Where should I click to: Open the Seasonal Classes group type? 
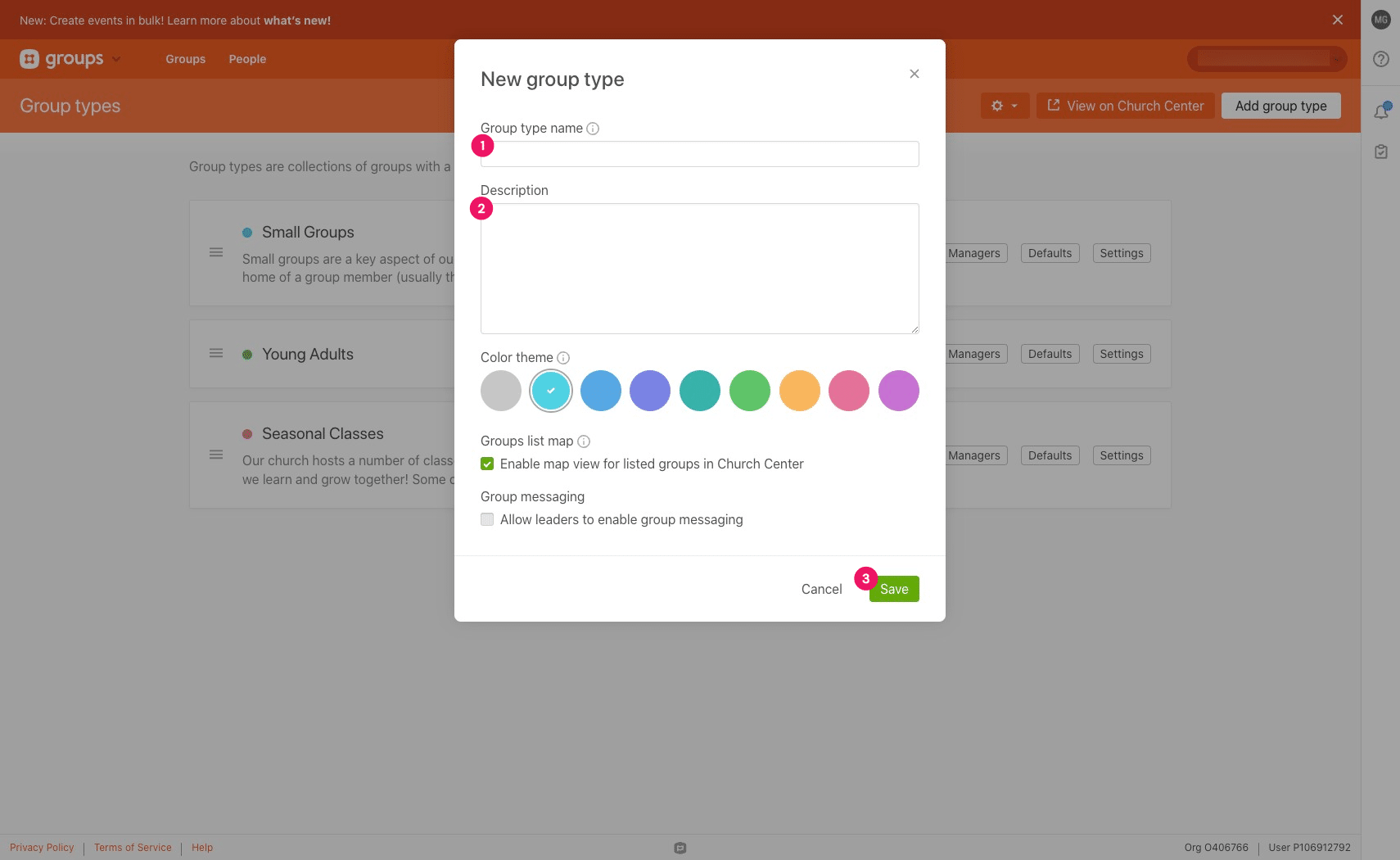323,434
